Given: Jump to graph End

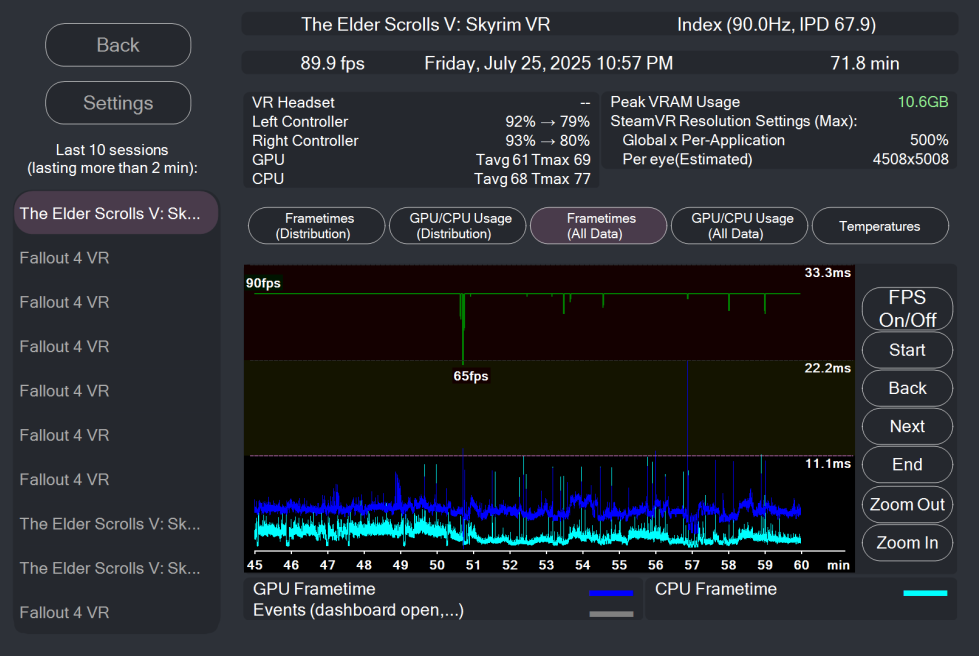Looking at the screenshot, I should (x=907, y=464).
